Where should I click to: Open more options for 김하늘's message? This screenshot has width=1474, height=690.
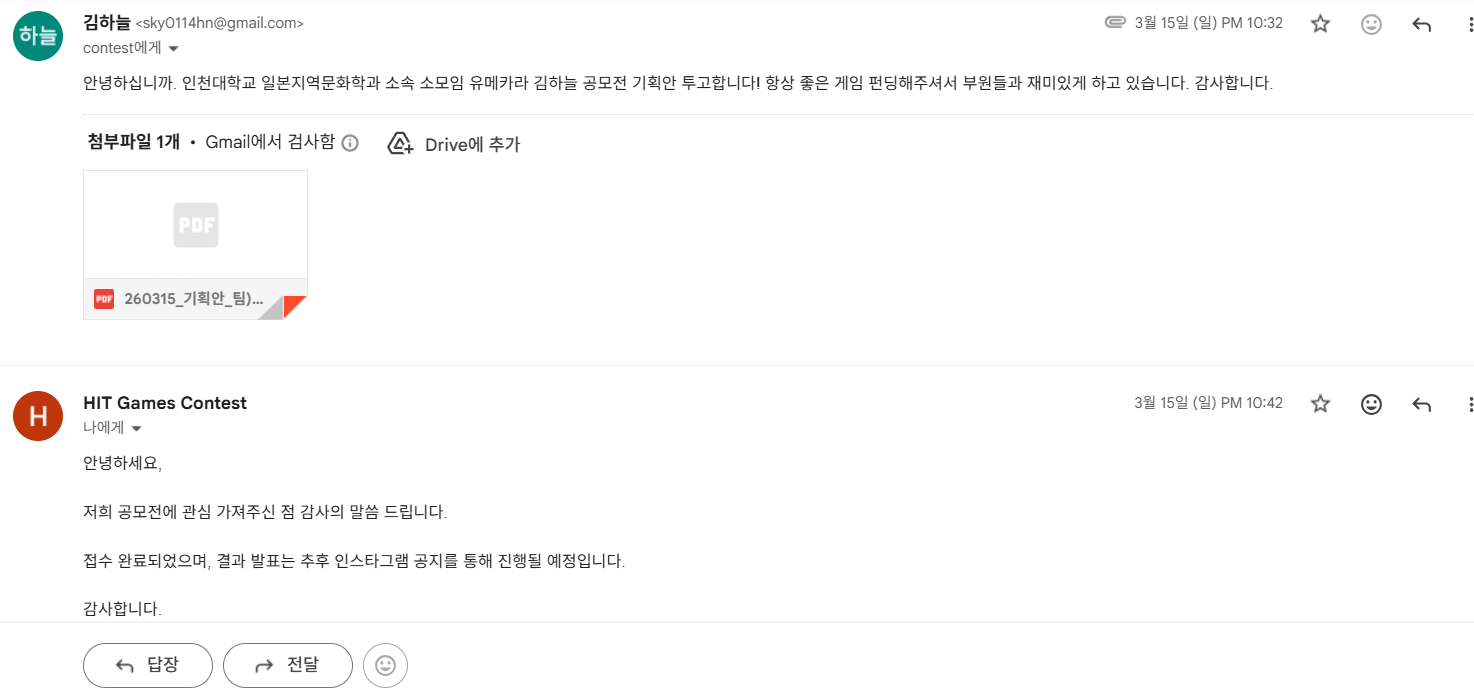pyautogui.click(x=1469, y=24)
